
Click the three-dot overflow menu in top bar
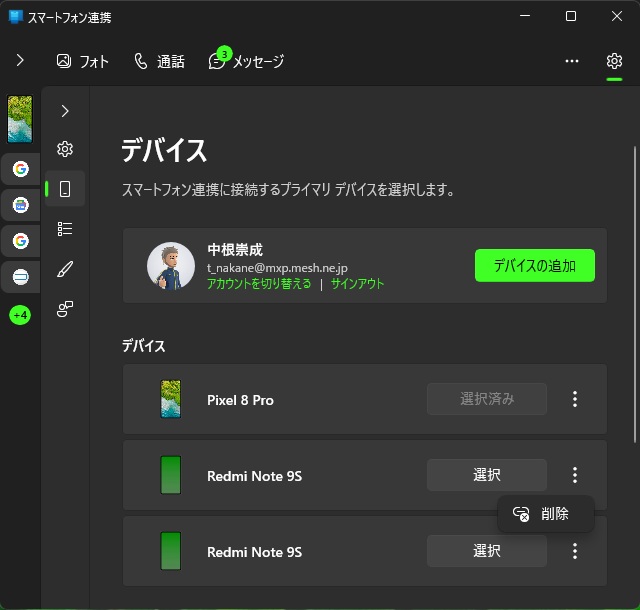pos(571,61)
